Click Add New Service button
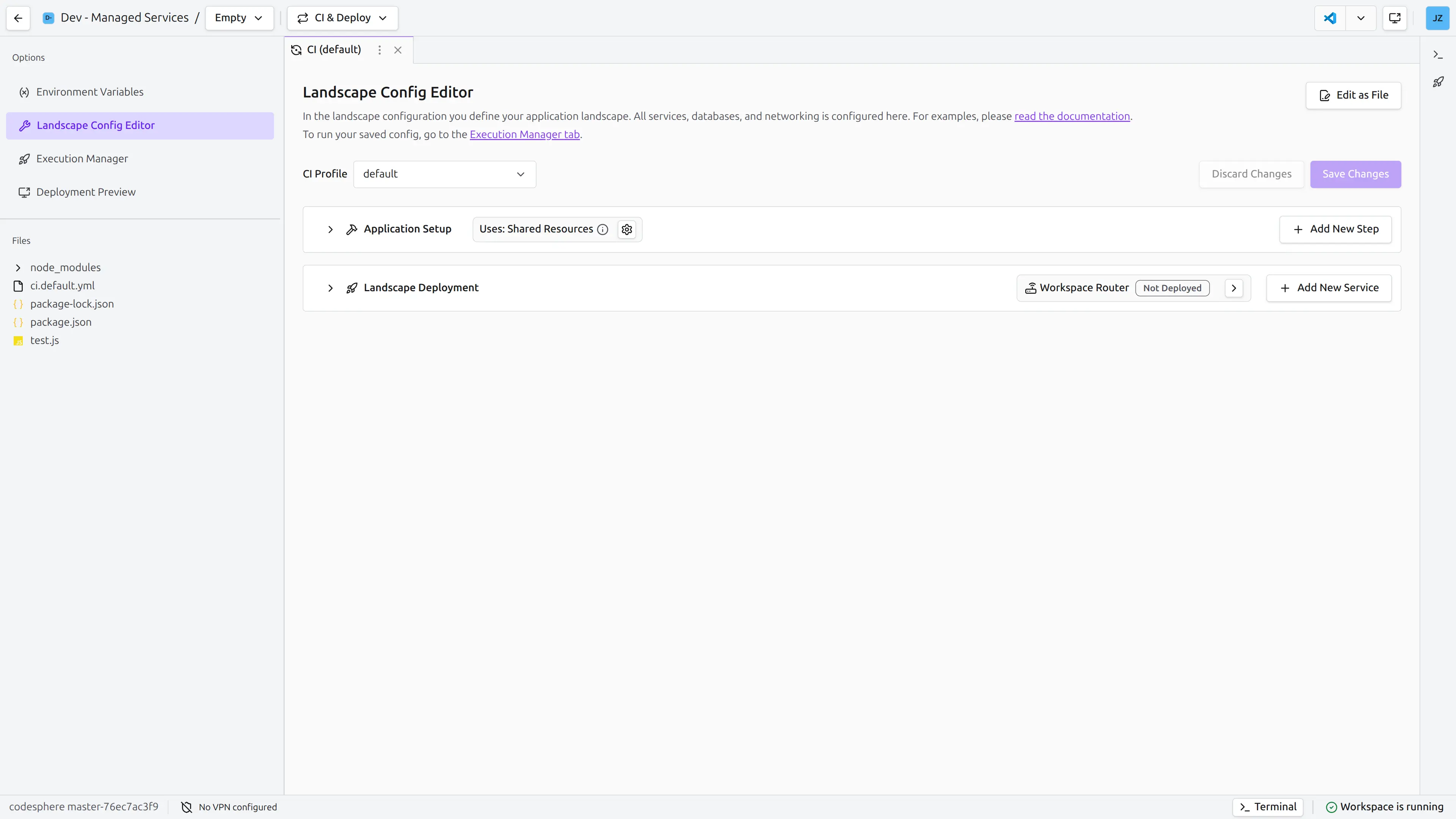 (1328, 288)
